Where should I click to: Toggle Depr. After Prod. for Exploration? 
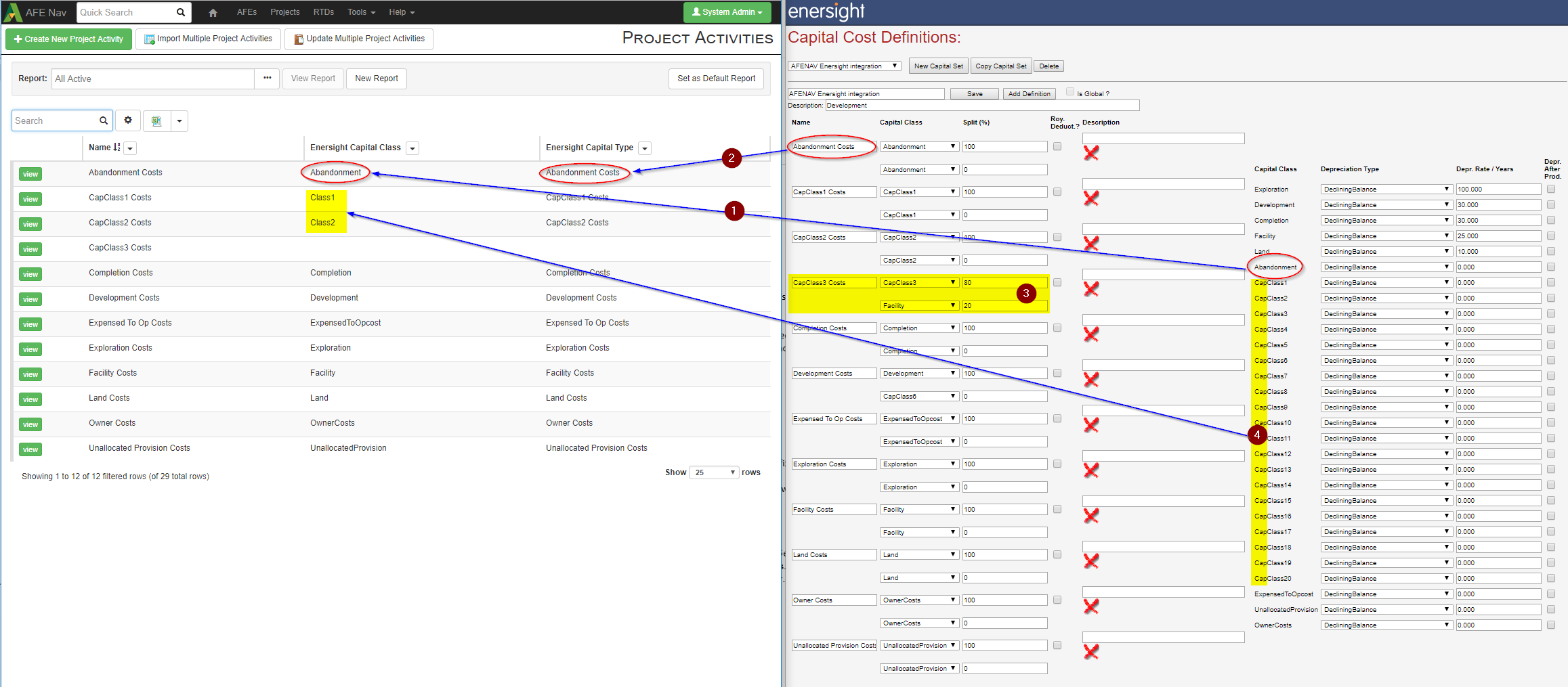pos(1551,189)
